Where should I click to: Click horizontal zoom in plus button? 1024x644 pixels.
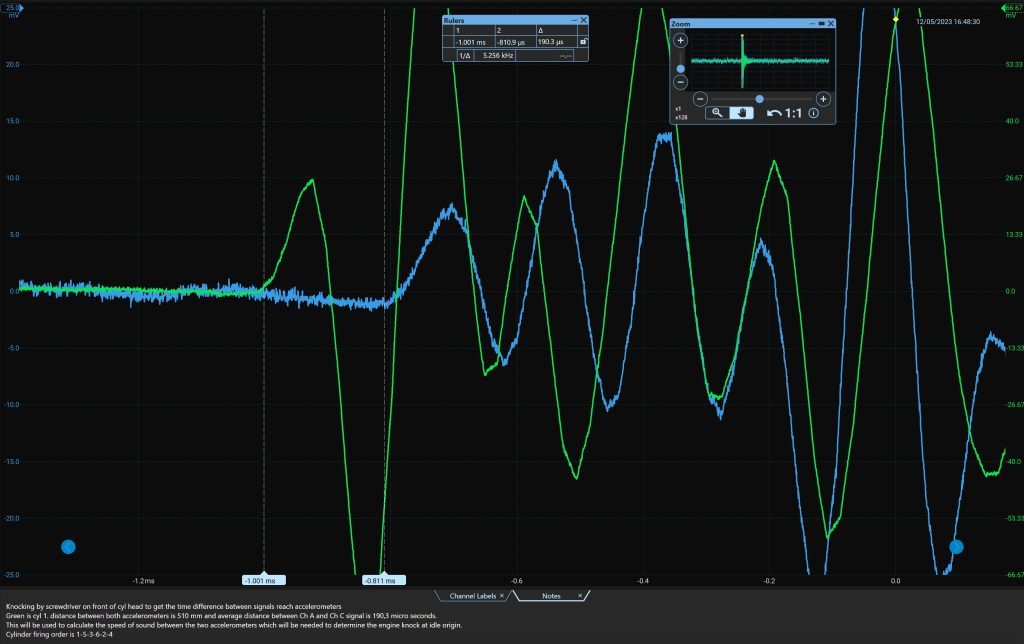[x=823, y=99]
